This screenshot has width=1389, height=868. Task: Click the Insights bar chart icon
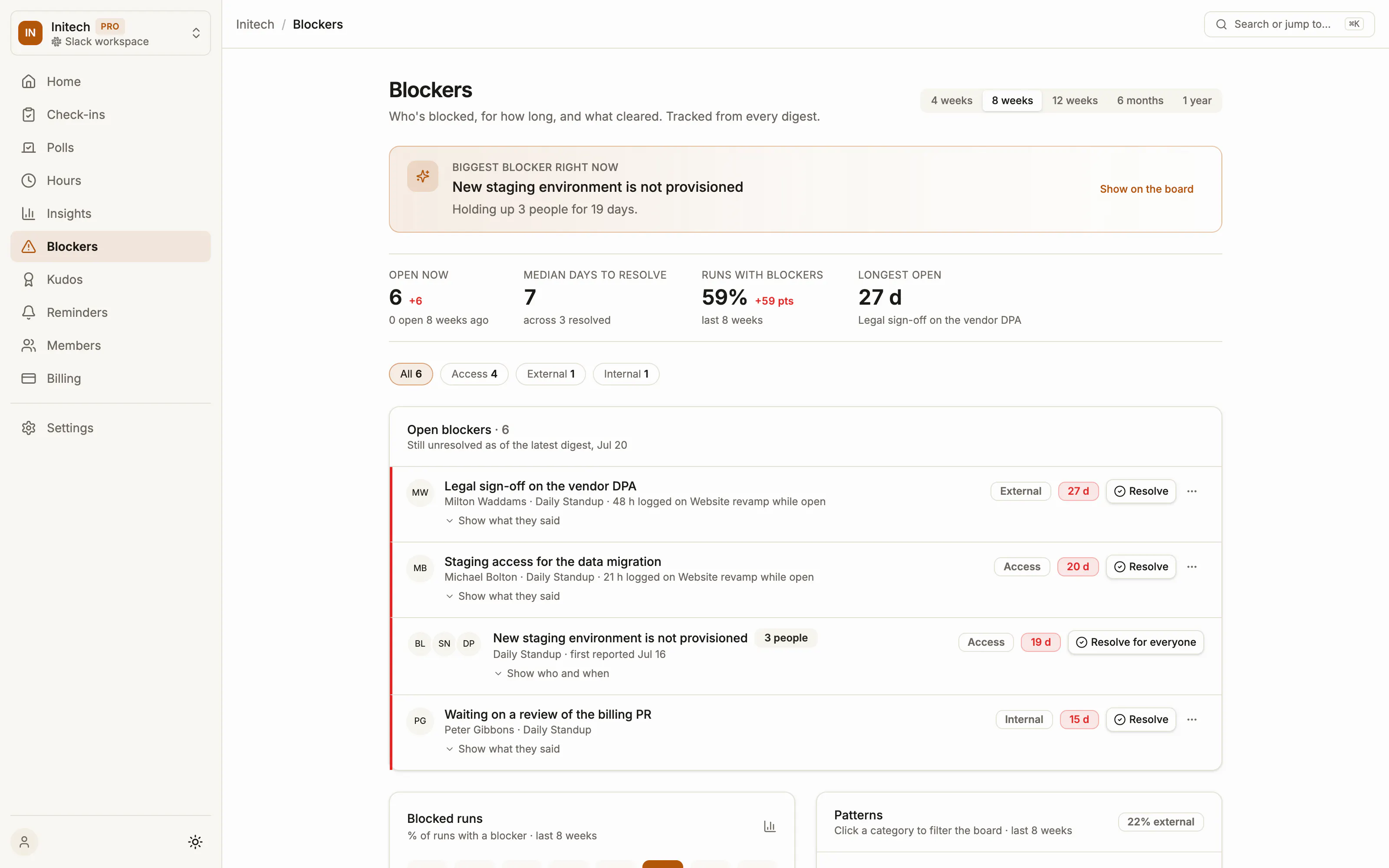coord(29,214)
